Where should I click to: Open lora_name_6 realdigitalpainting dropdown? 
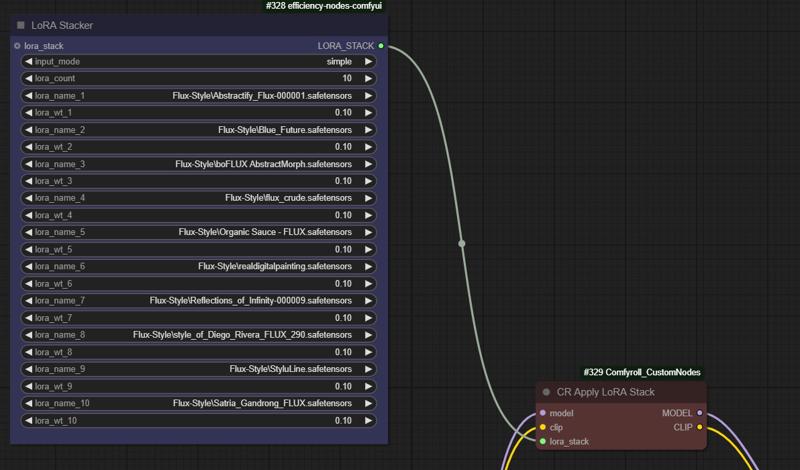(198, 266)
